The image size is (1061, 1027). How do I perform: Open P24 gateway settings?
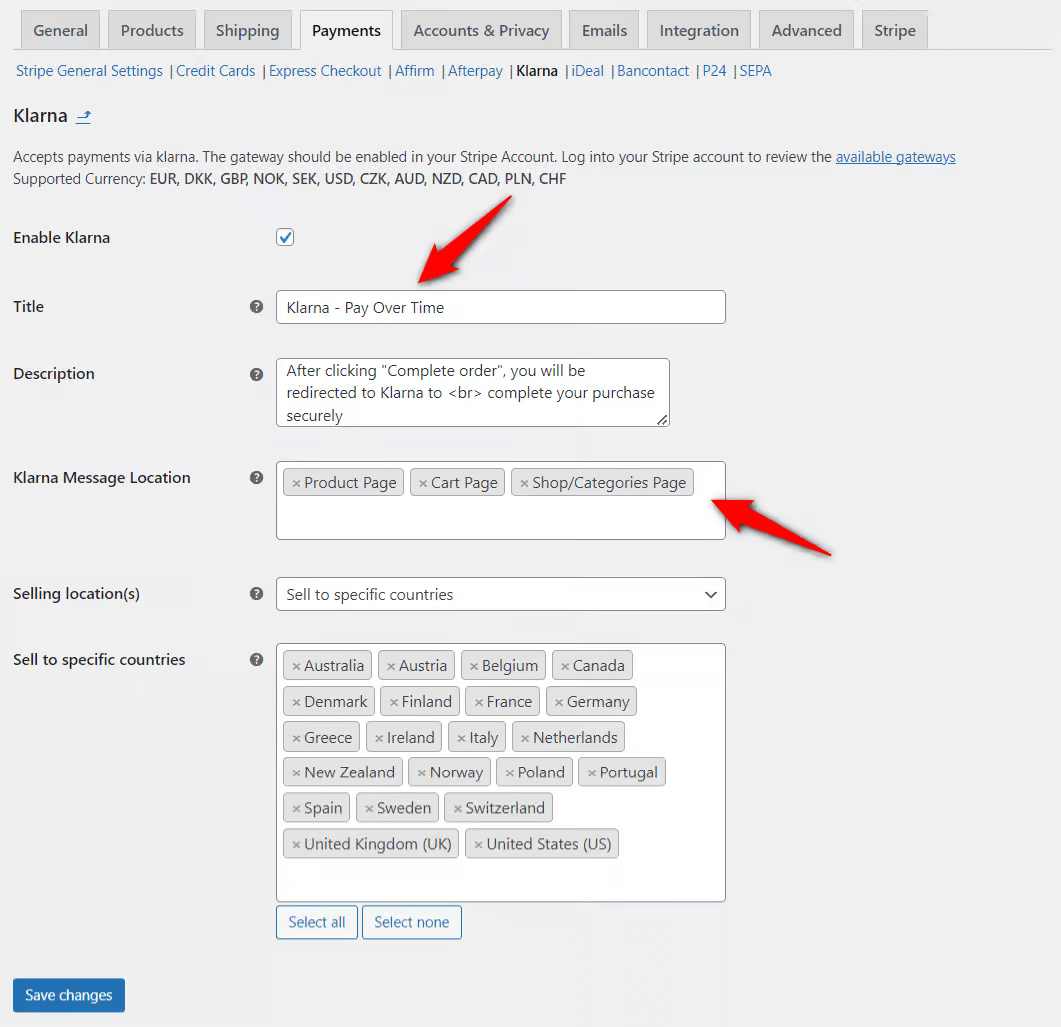point(714,71)
